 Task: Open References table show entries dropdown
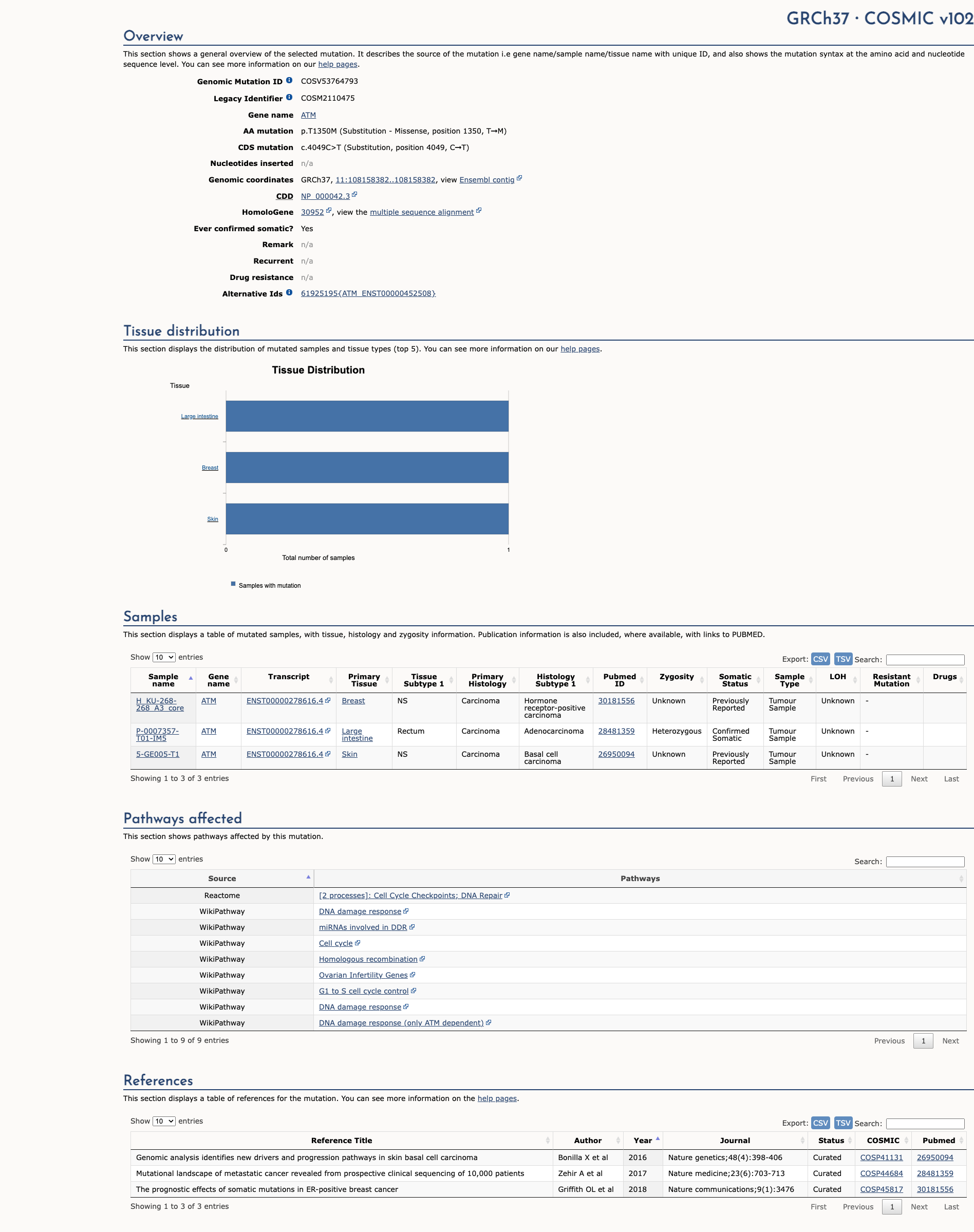point(164,1121)
